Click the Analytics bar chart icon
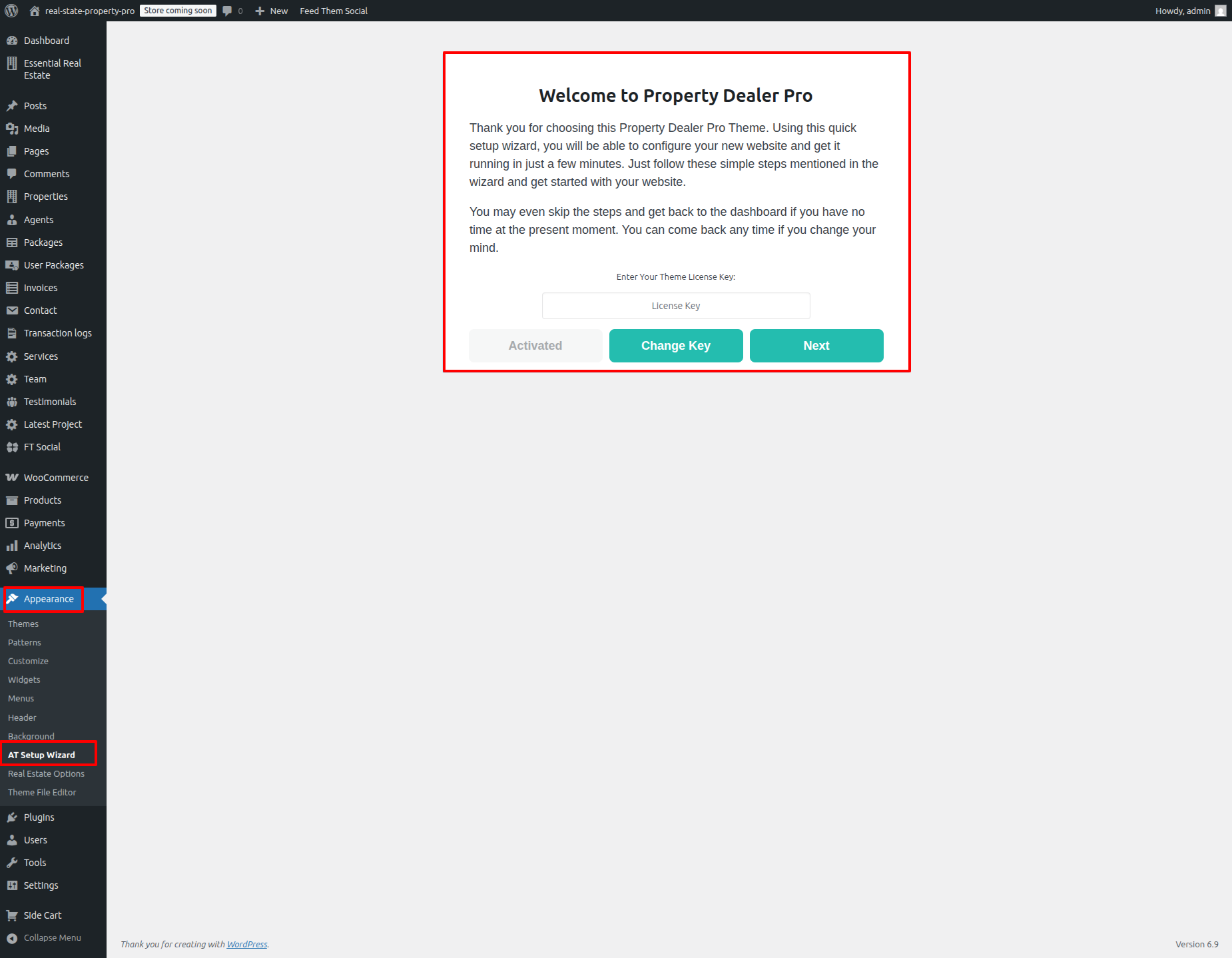Image resolution: width=1232 pixels, height=958 pixels. (12, 546)
